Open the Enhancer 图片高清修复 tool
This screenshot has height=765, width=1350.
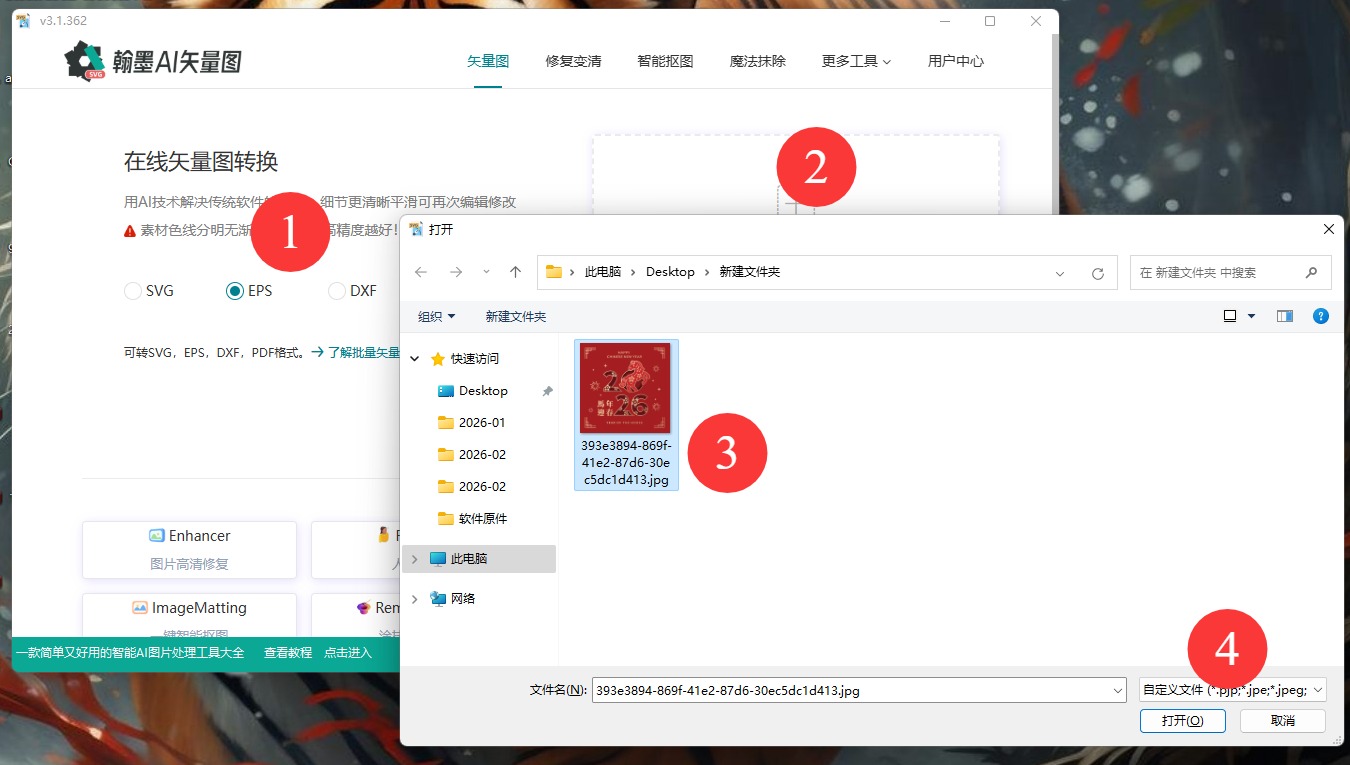click(188, 548)
